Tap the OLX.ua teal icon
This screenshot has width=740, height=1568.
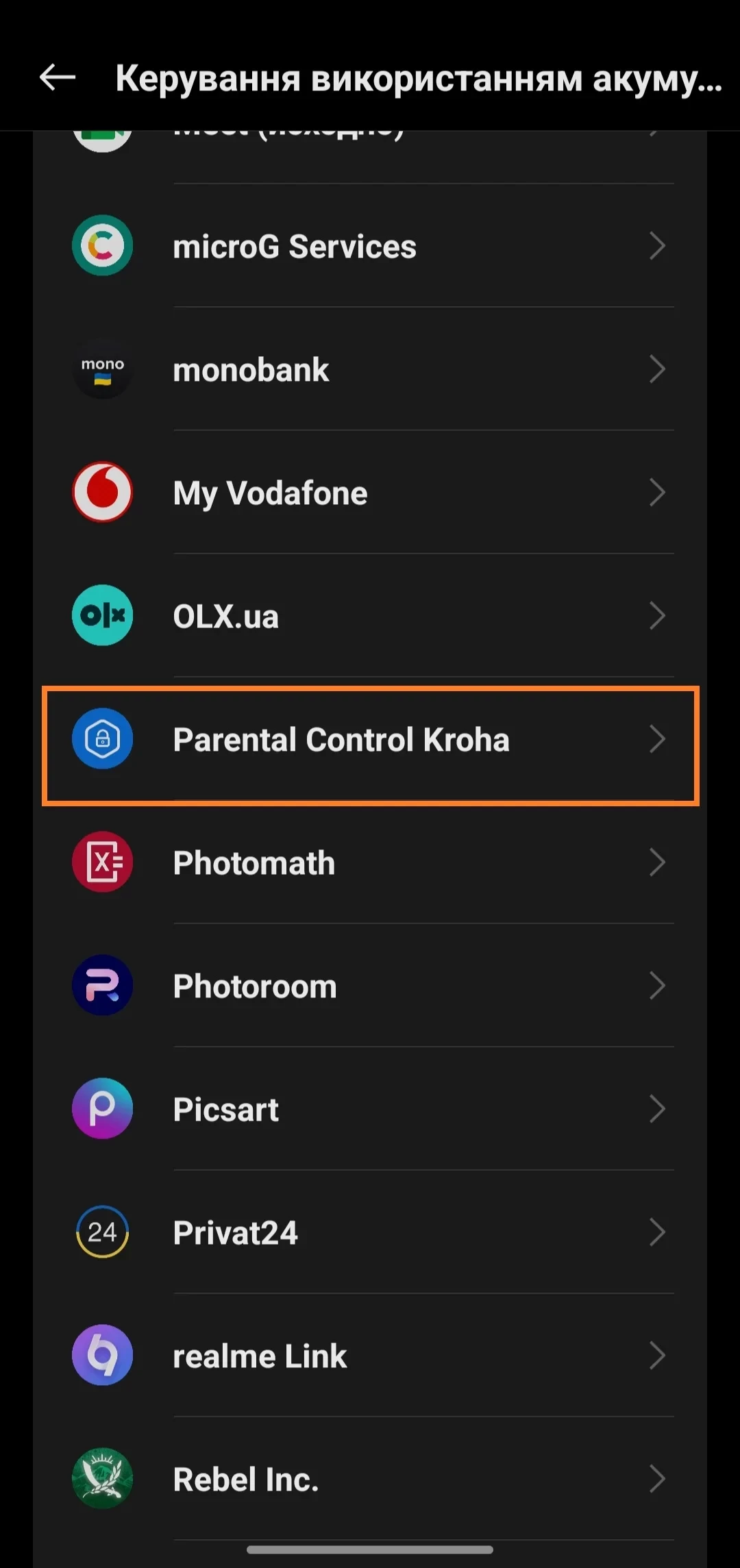pyautogui.click(x=102, y=616)
